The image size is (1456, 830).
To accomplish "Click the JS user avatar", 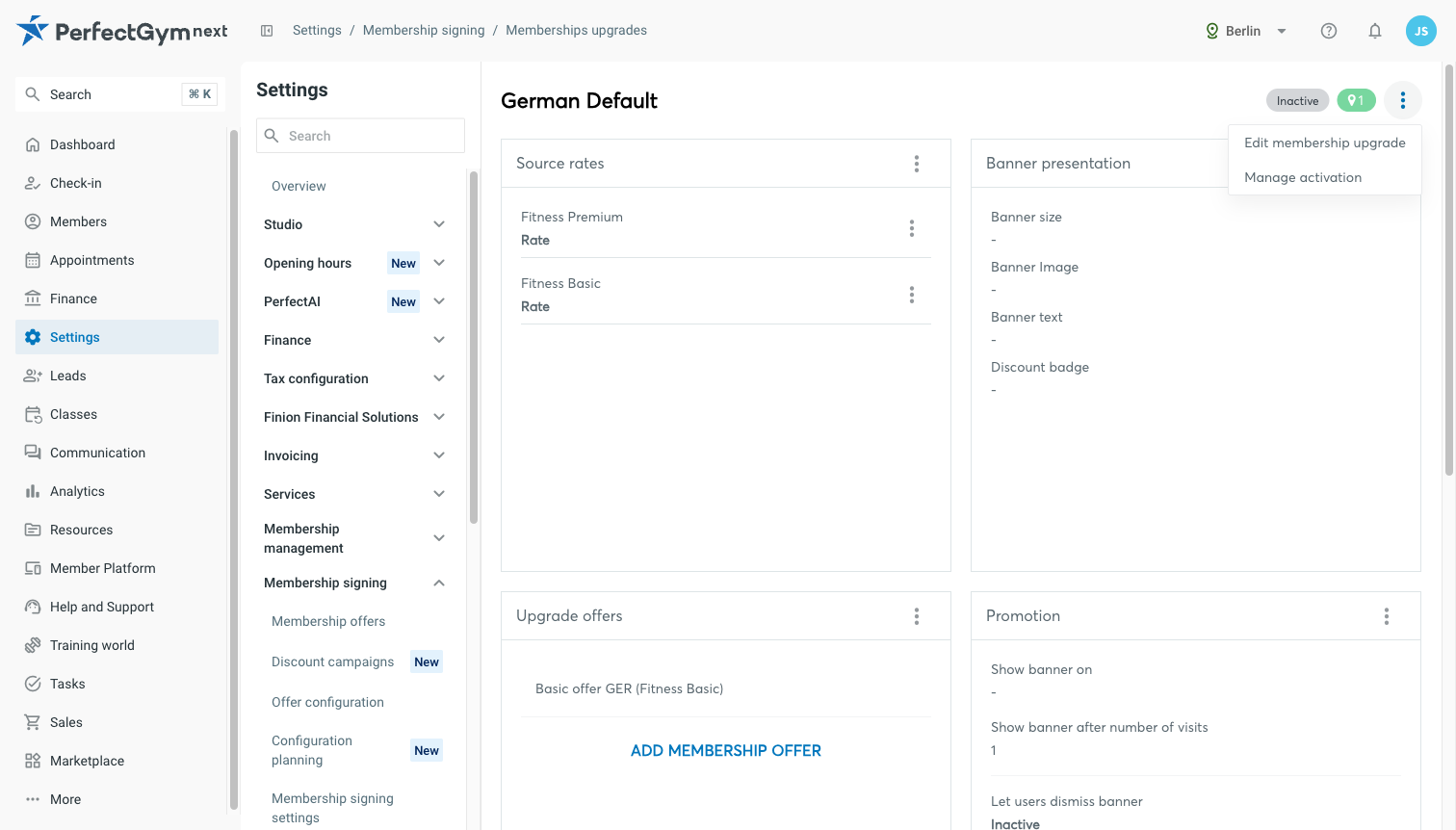I will pos(1421,31).
